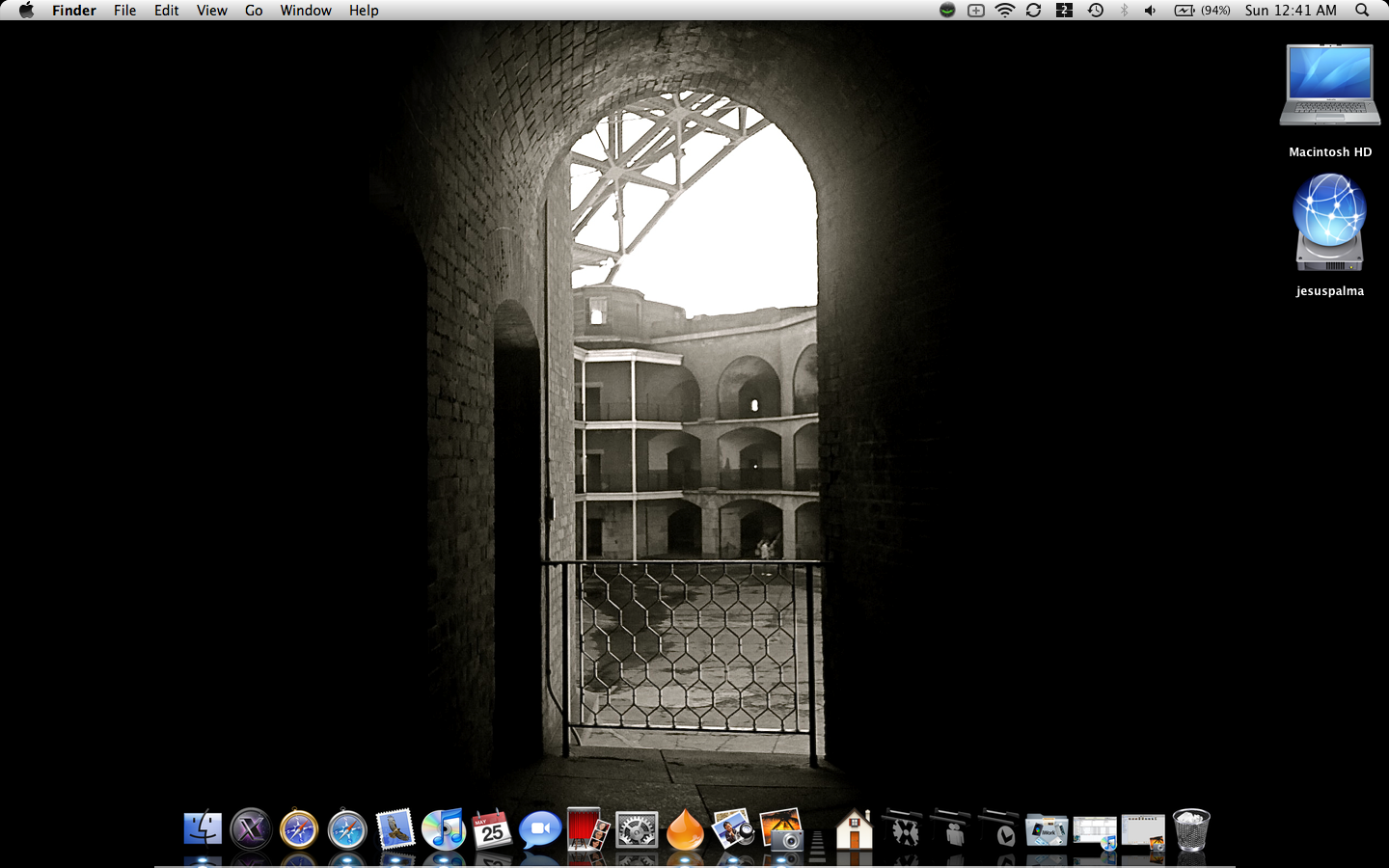Image resolution: width=1389 pixels, height=868 pixels.
Task: Open iCal showing May 25
Action: pos(492,829)
